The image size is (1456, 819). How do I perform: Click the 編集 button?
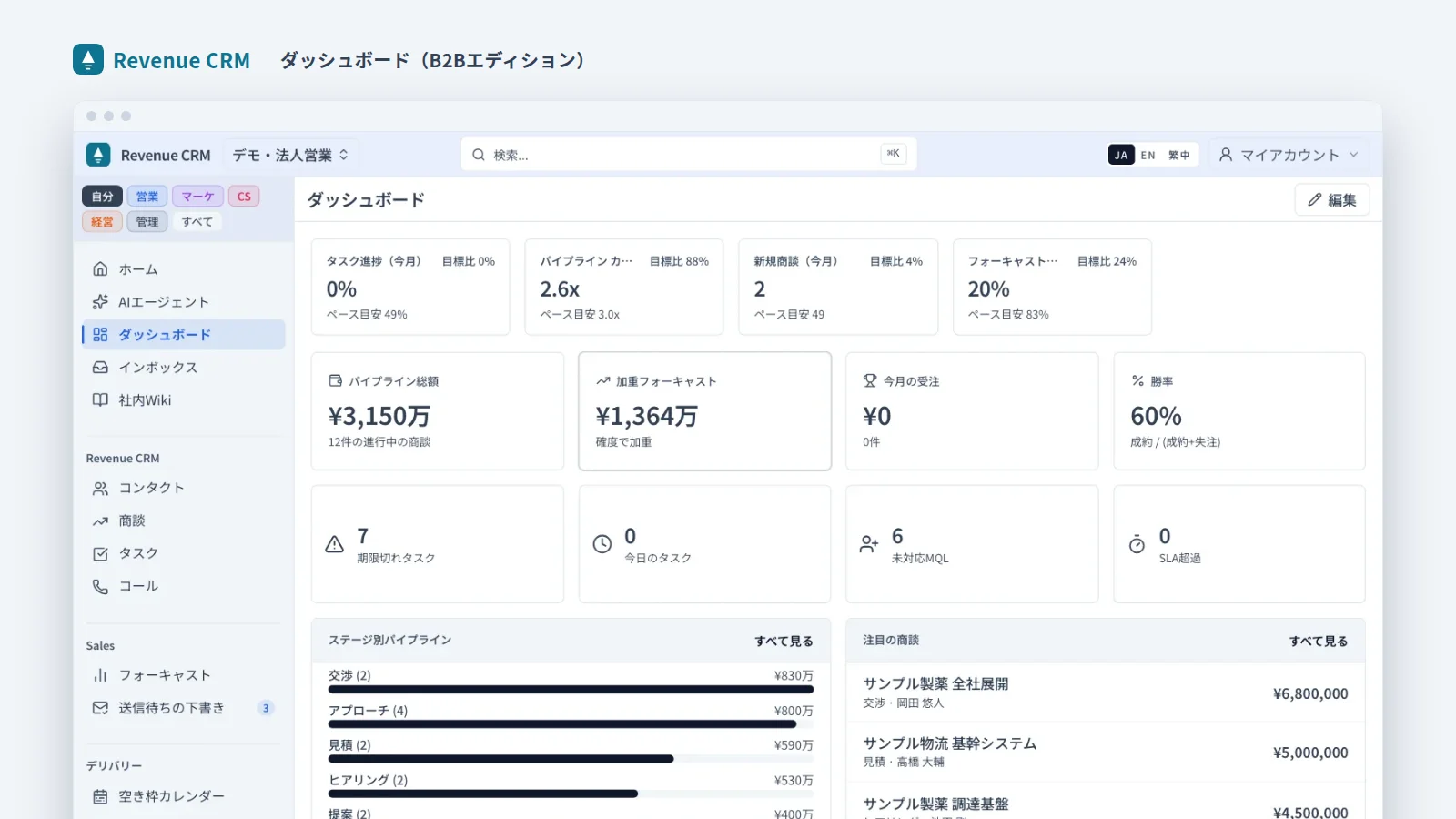coord(1332,200)
